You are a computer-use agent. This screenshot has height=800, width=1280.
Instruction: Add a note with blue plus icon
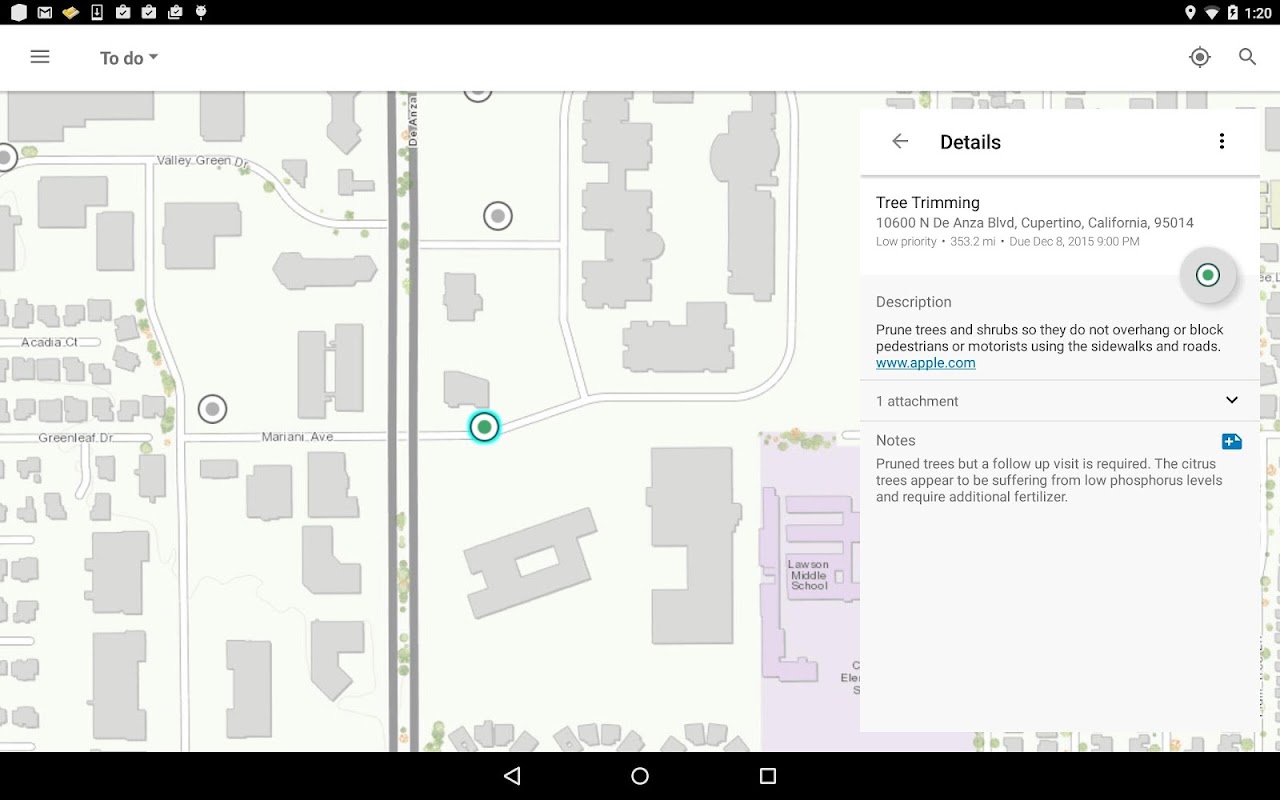click(x=1232, y=441)
